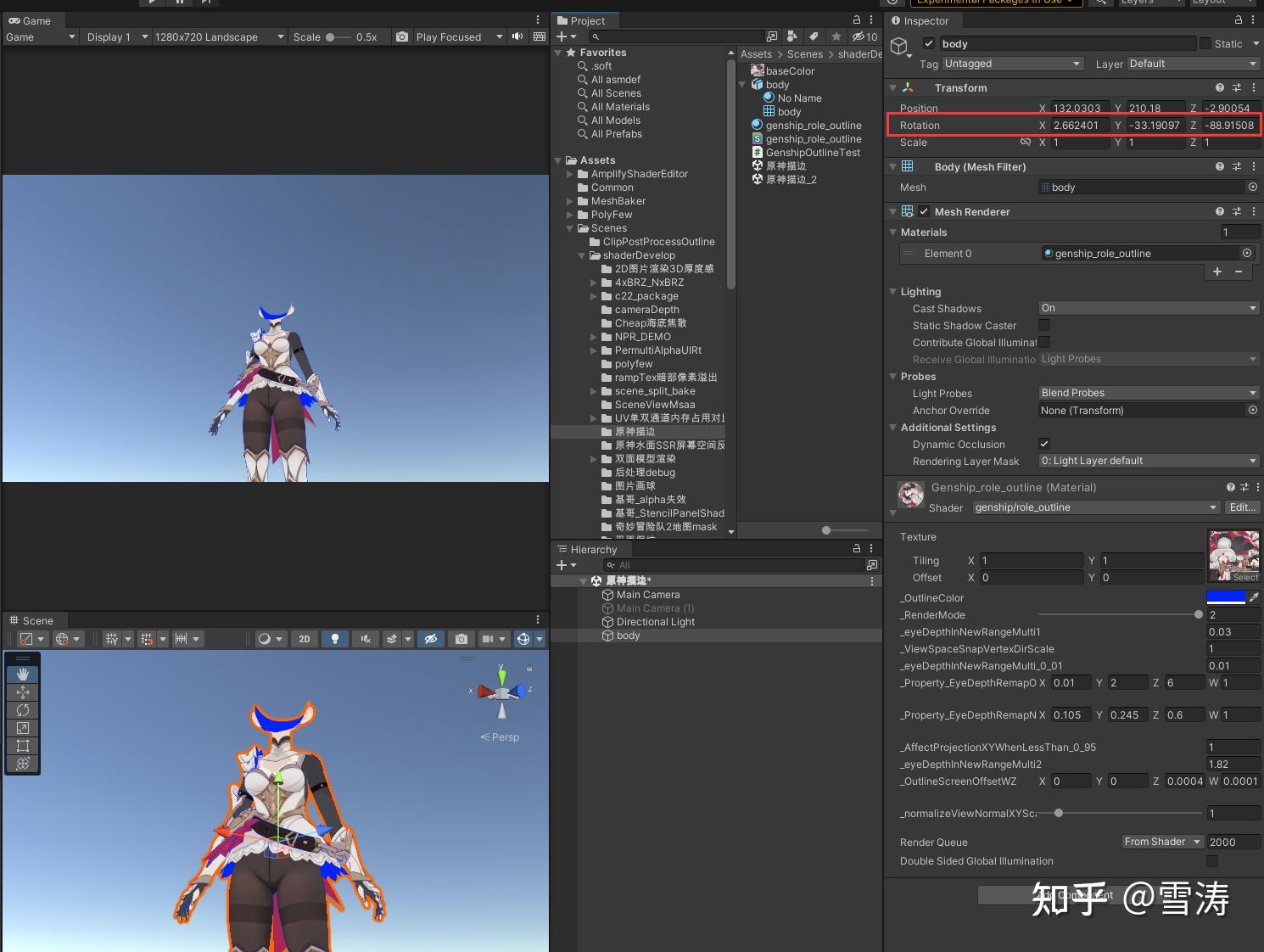The height and width of the screenshot is (952, 1264).
Task: Collapse the Transform component section
Action: [x=893, y=87]
